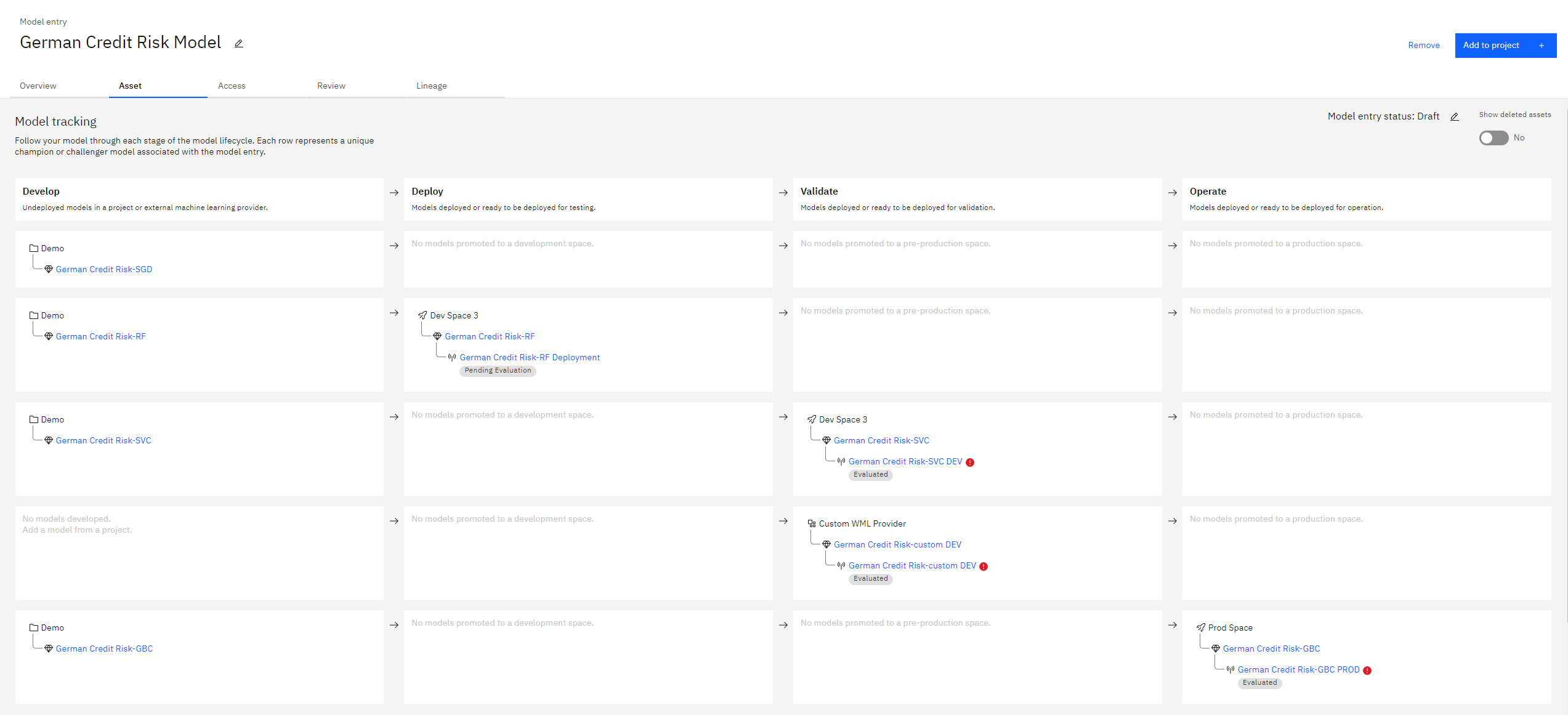Open German Credit Risk-SVC DEV deployment link
This screenshot has width=1568, height=715.
[x=905, y=462]
